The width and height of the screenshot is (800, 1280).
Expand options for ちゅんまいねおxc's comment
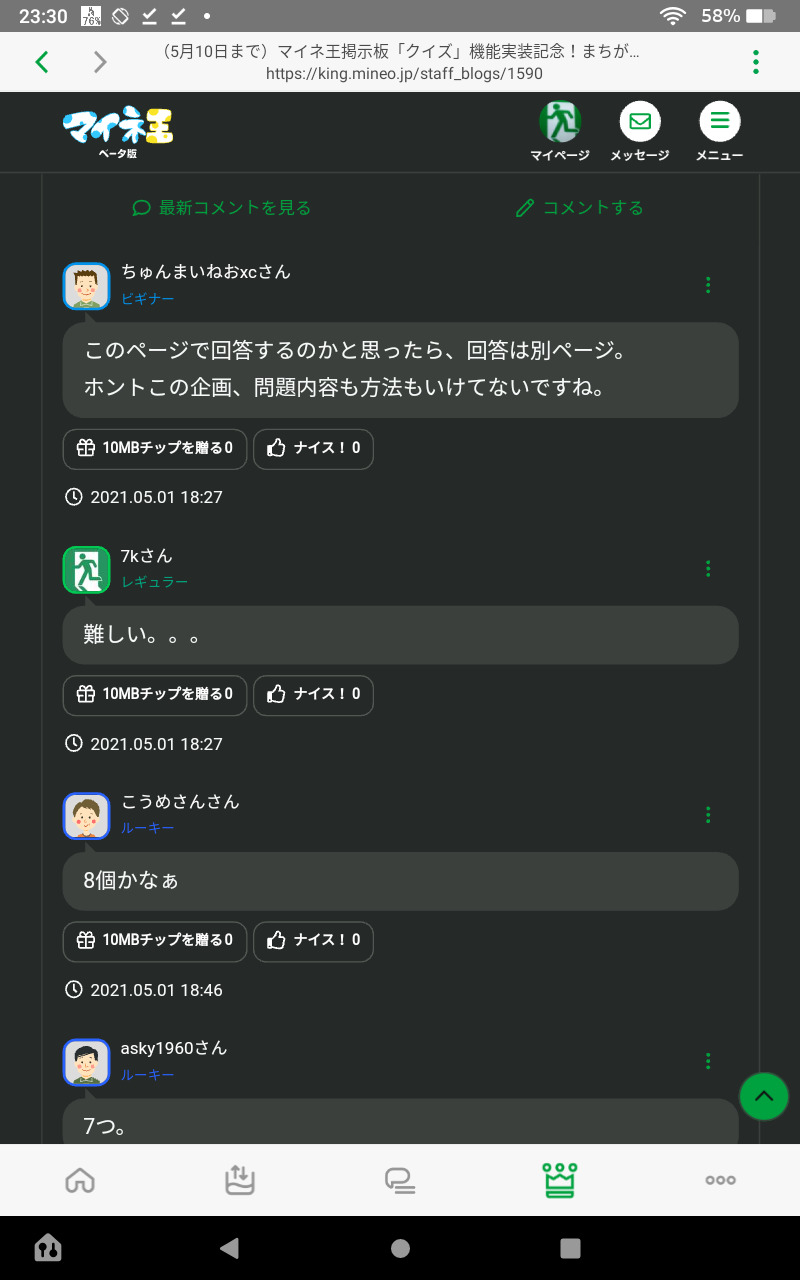(x=708, y=285)
